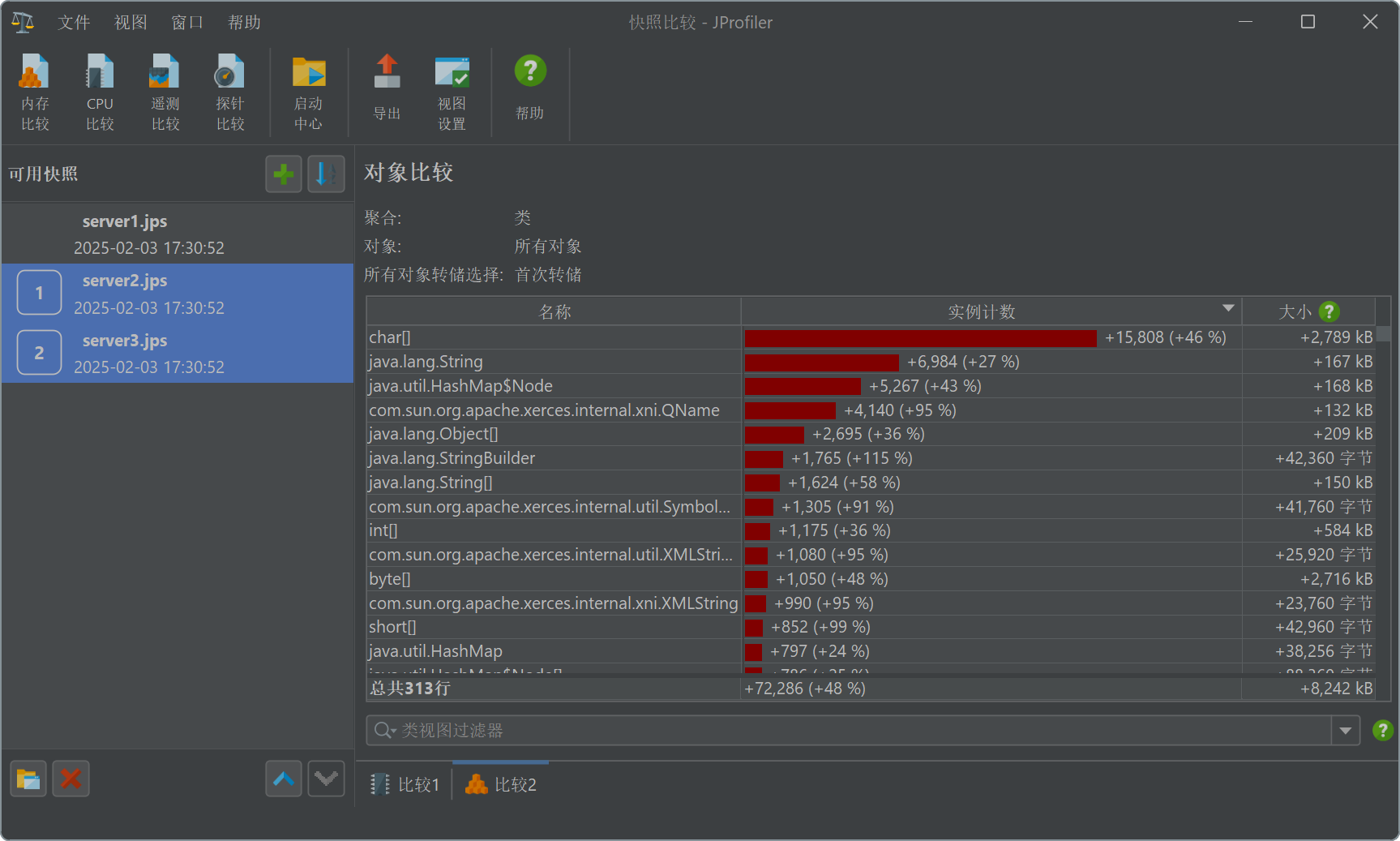
Task: Click the number 2 badge of server3.jps
Action: 39,353
